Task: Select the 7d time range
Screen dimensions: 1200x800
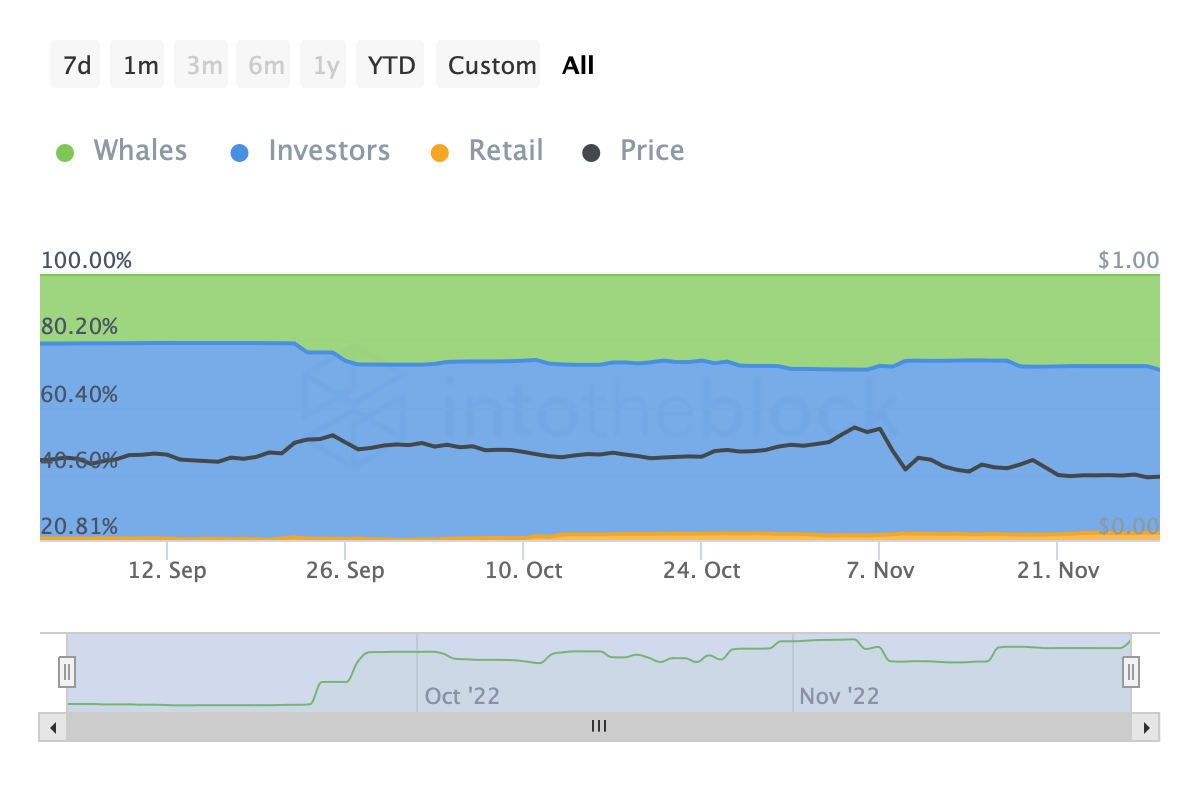Action: pos(75,64)
